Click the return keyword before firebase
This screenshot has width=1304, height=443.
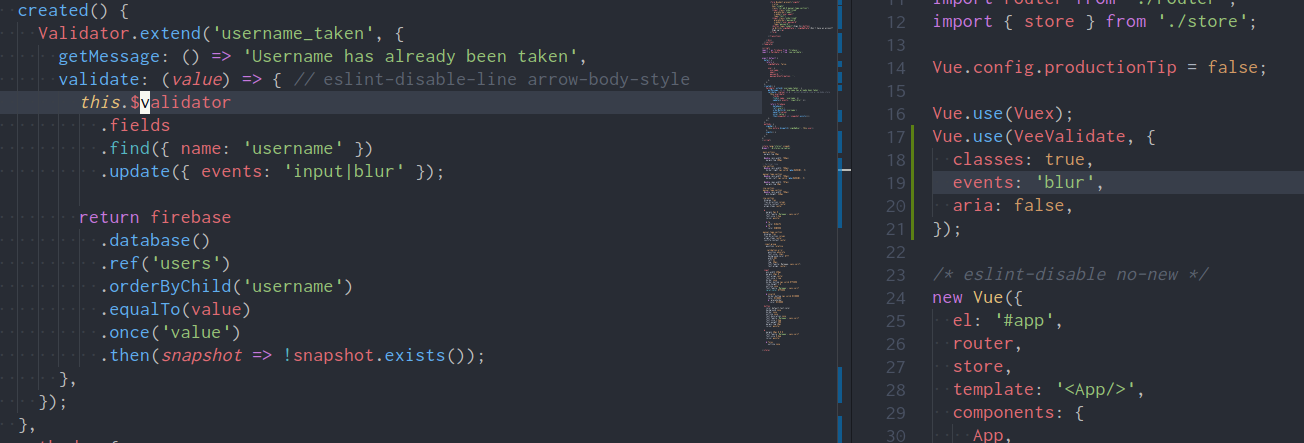tap(110, 217)
